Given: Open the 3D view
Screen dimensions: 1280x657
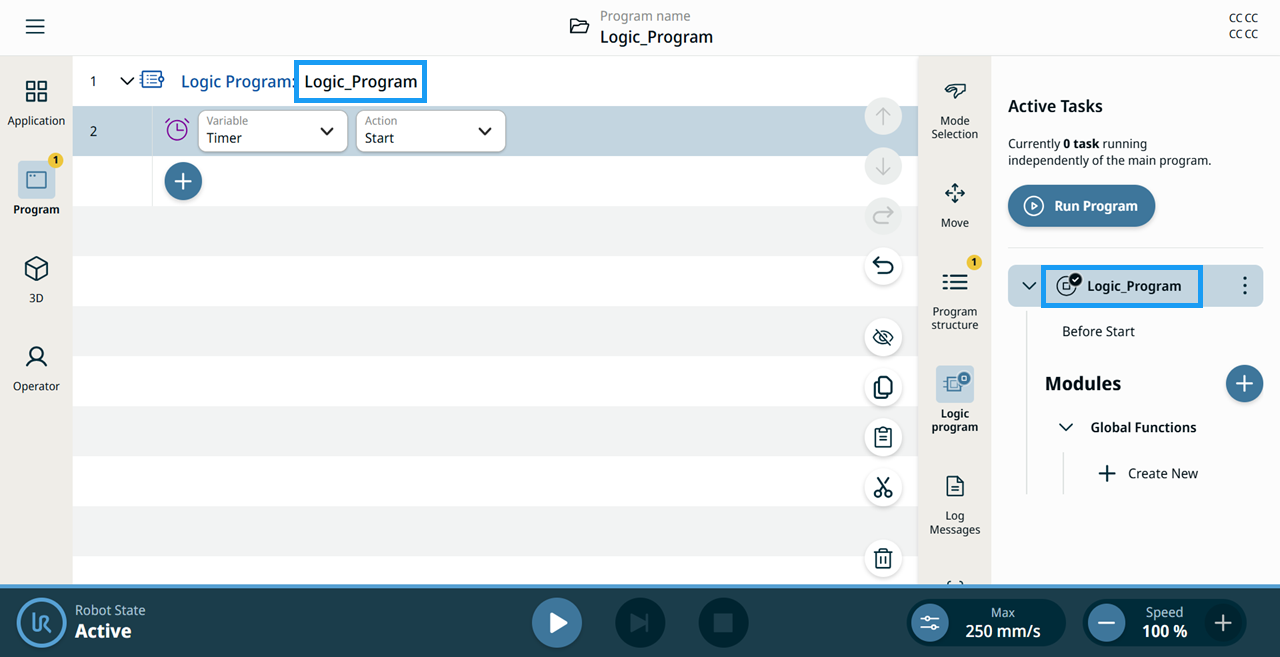Looking at the screenshot, I should 36,280.
